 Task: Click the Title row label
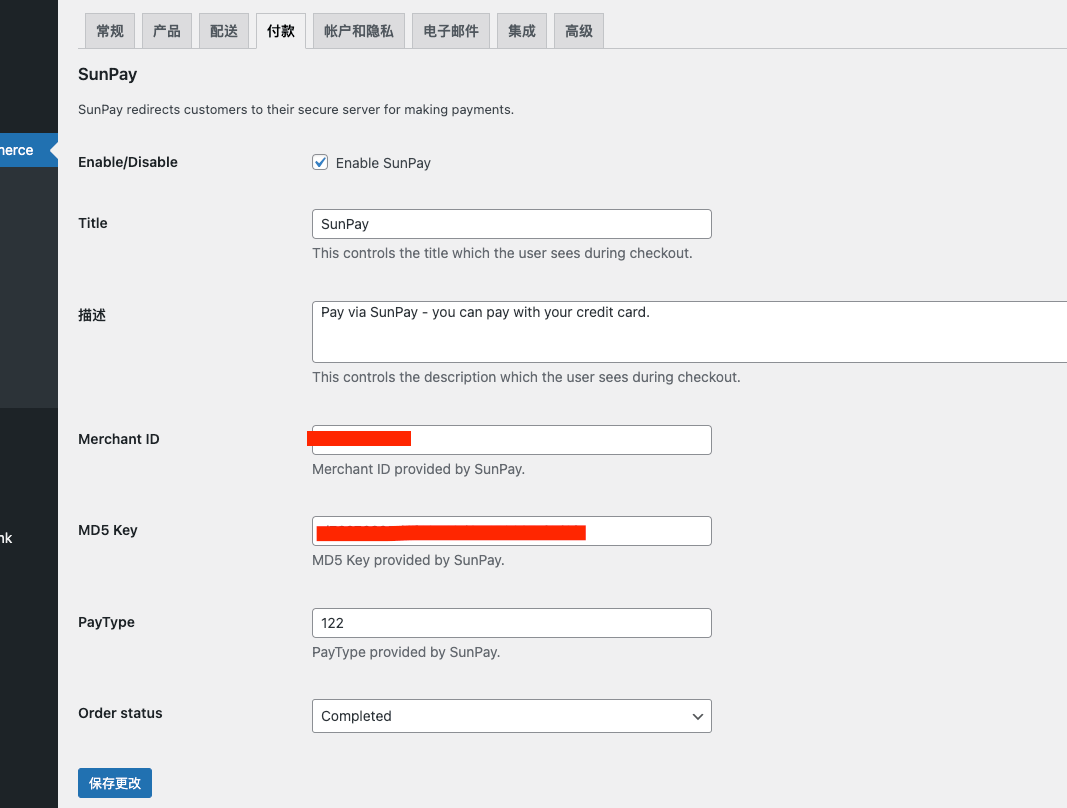[93, 223]
